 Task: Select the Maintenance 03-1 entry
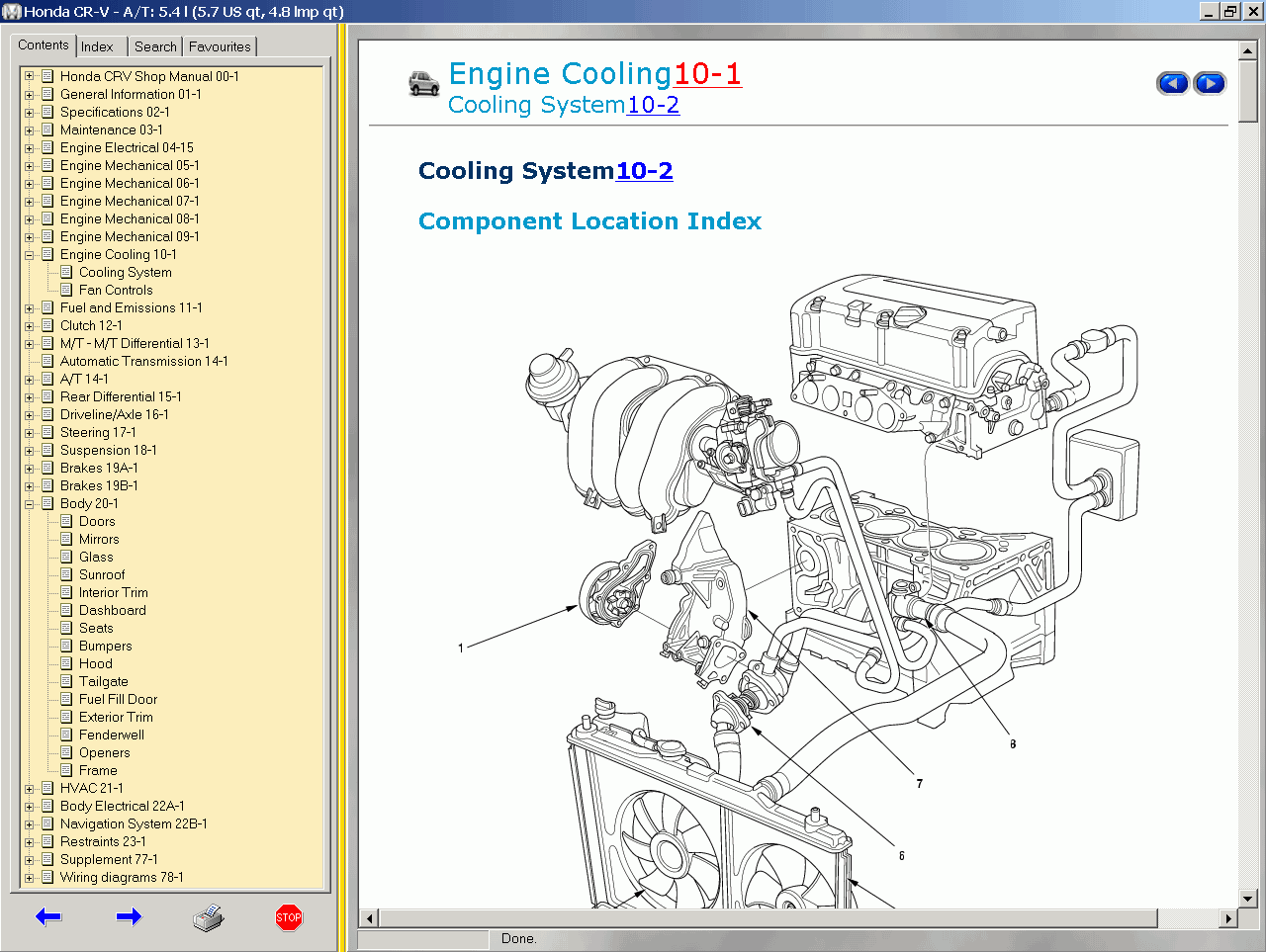112,130
